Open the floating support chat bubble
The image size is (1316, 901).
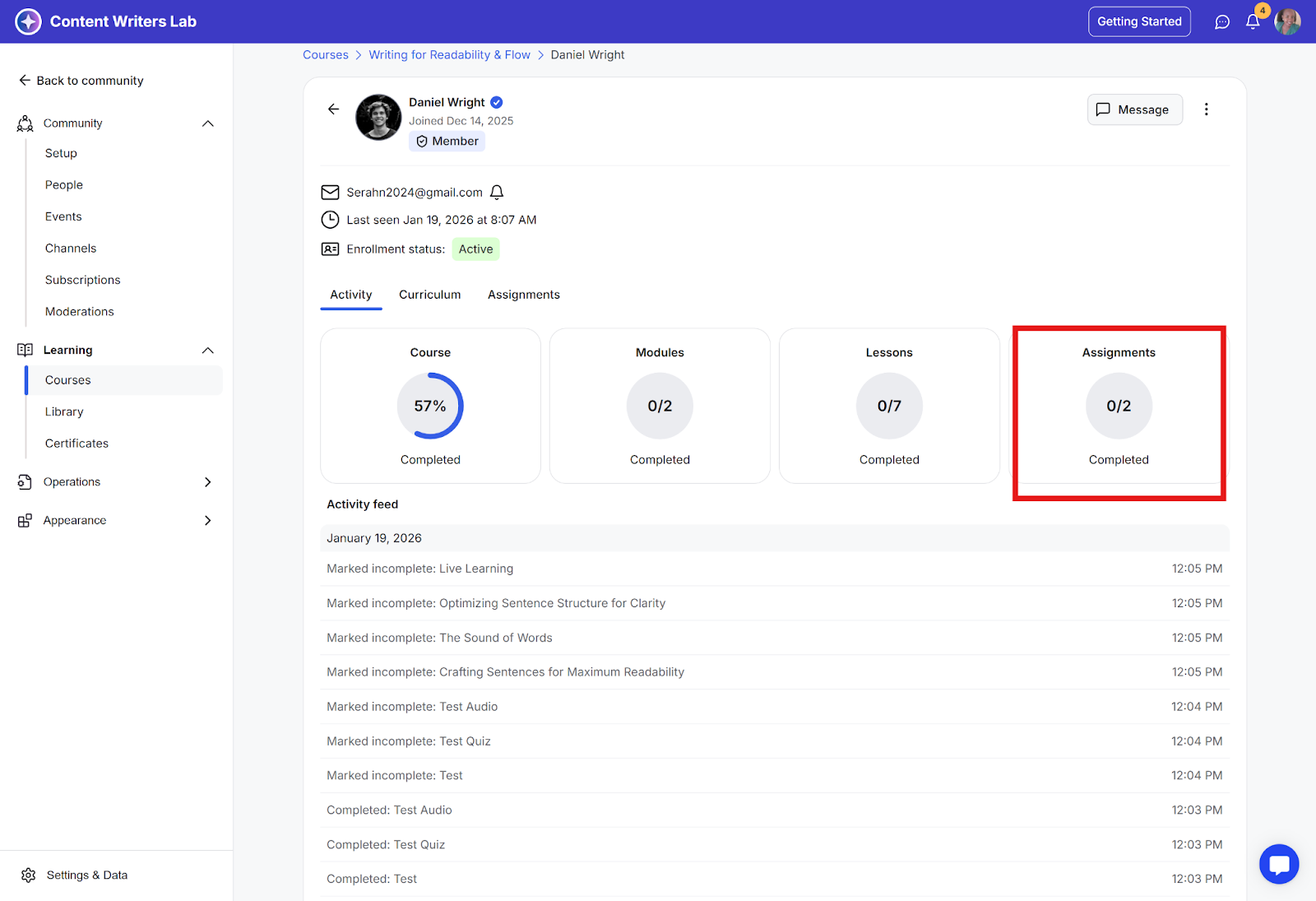(x=1278, y=864)
